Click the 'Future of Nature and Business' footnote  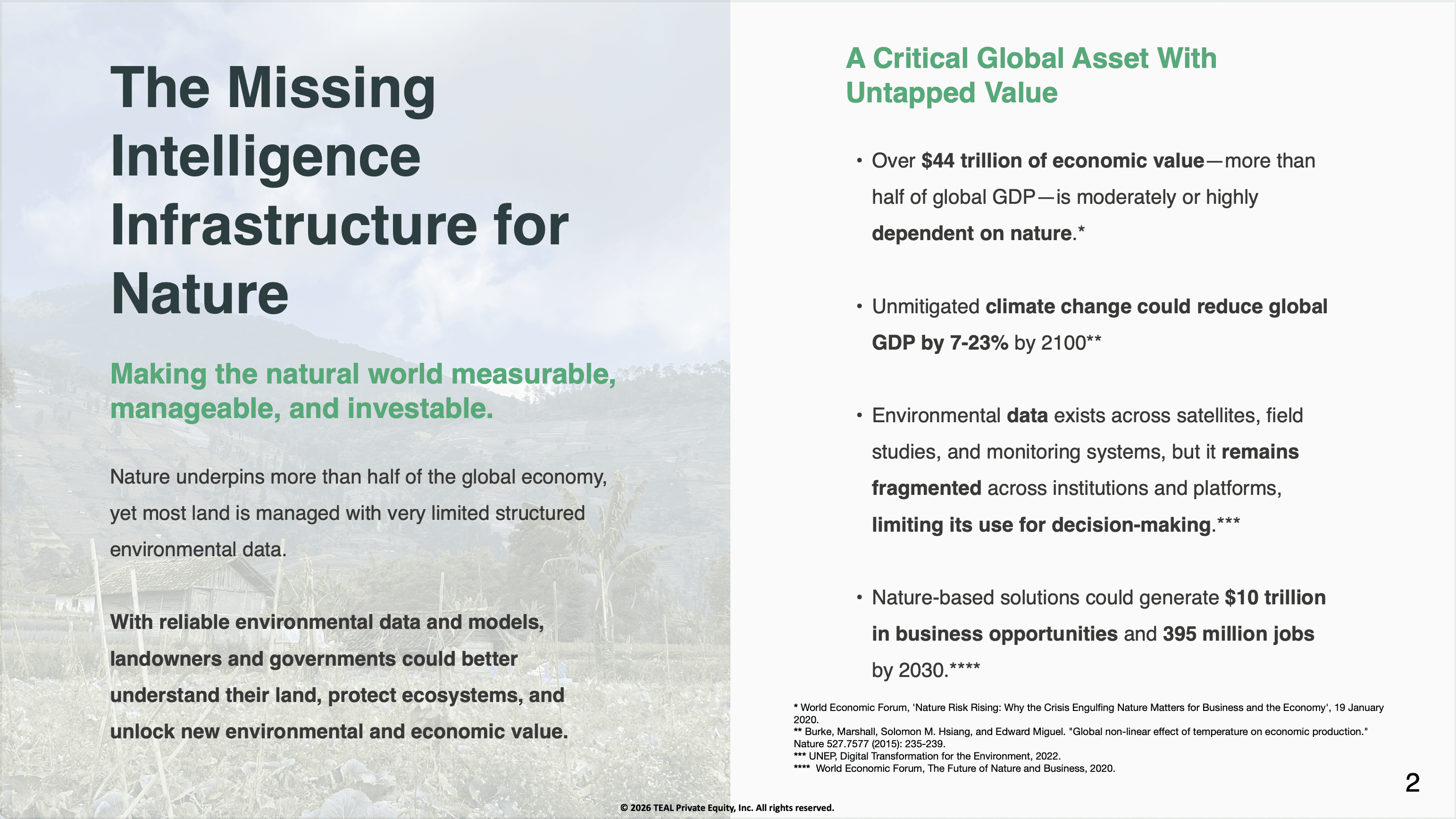click(x=961, y=769)
